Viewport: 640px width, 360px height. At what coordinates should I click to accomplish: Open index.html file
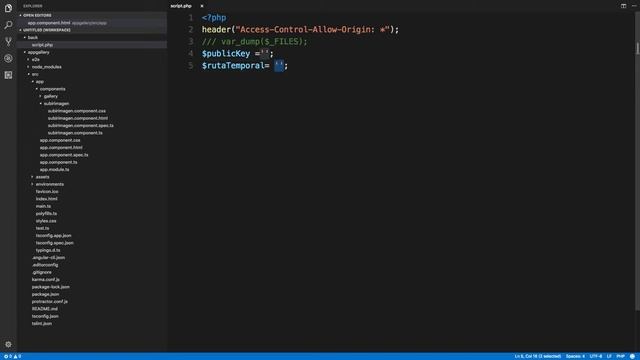47,199
